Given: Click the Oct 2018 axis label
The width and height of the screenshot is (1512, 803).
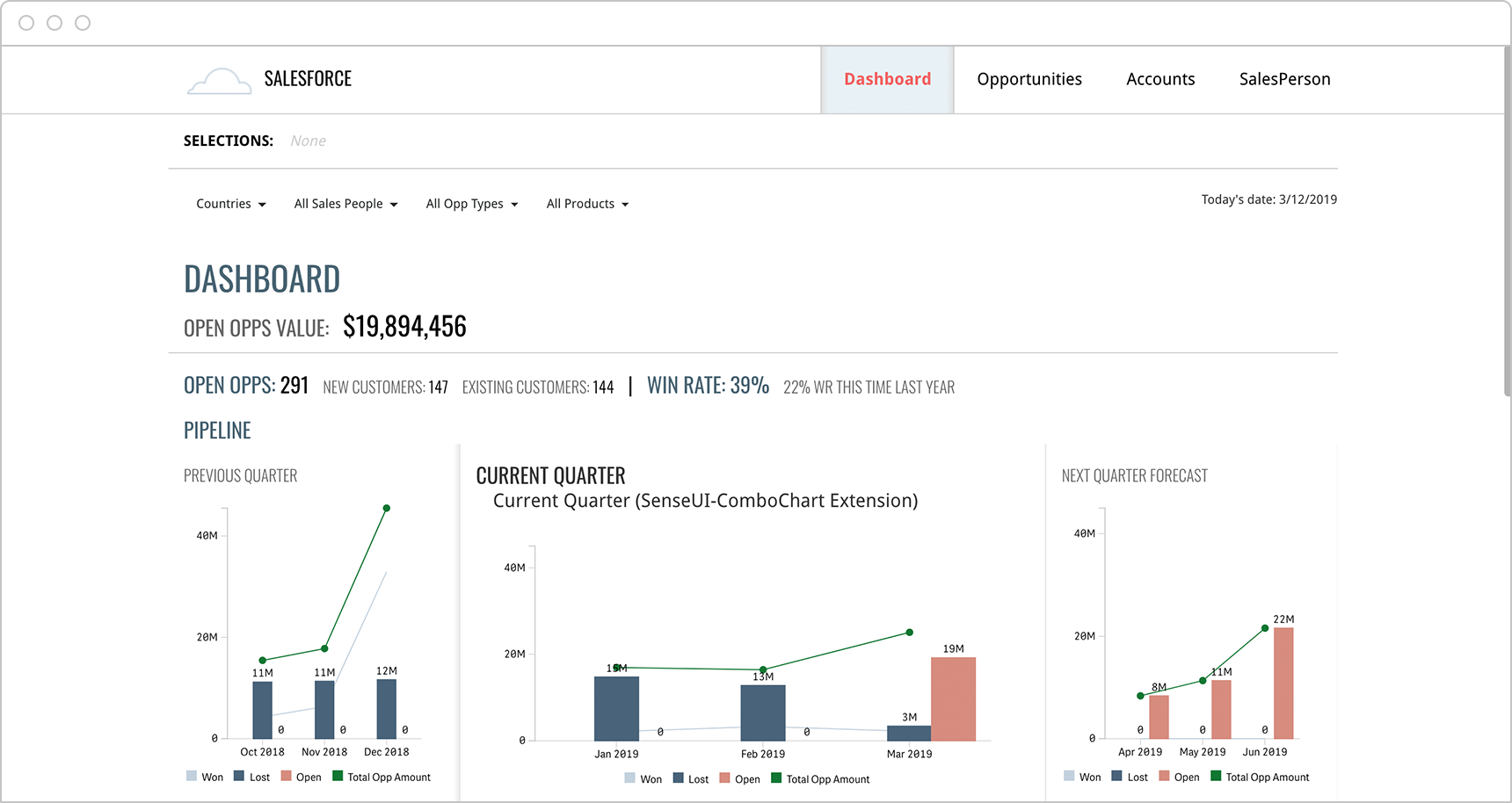Looking at the screenshot, I should tap(262, 752).
